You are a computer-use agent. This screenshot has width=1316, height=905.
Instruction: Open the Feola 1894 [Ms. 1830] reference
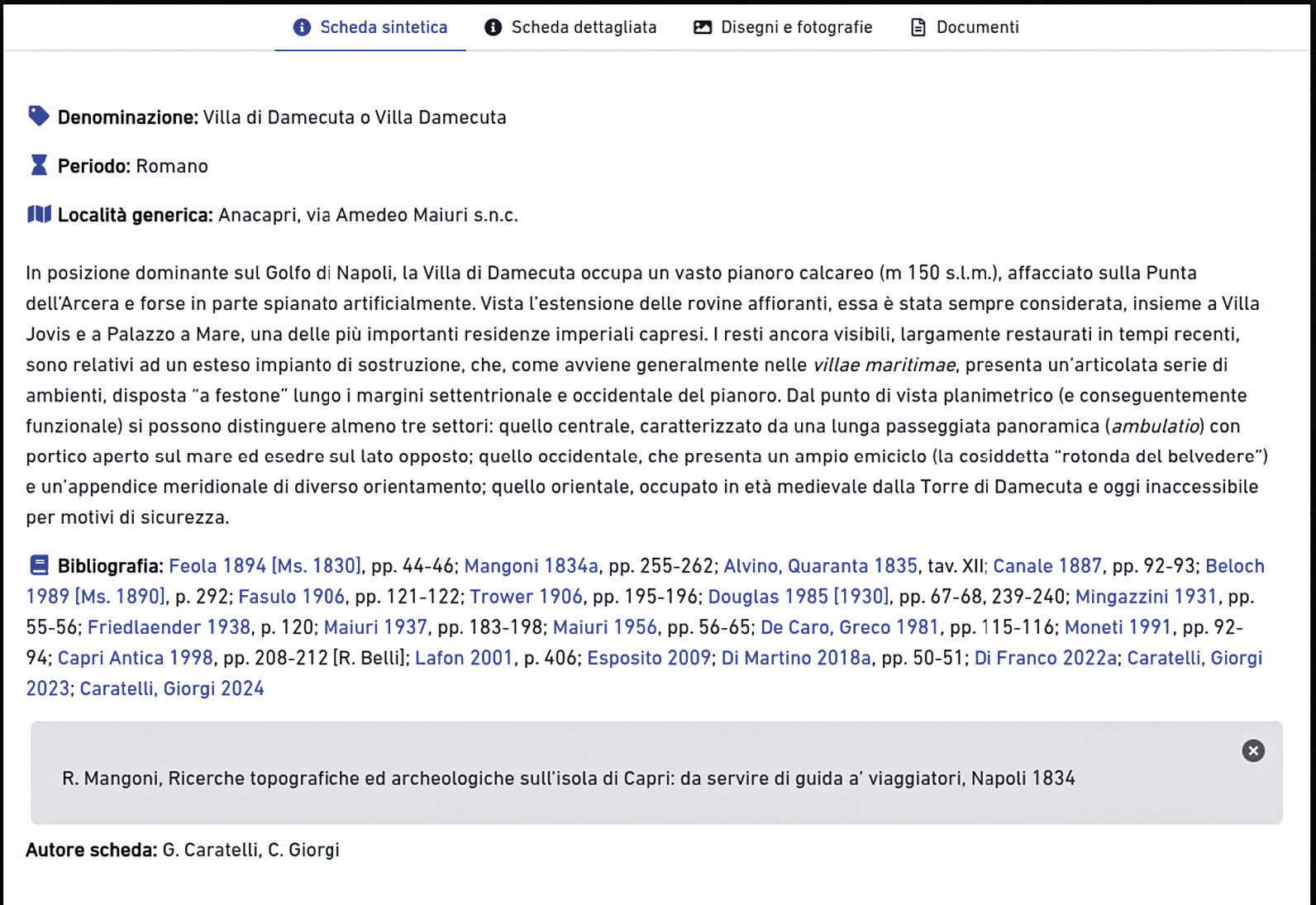(x=265, y=566)
